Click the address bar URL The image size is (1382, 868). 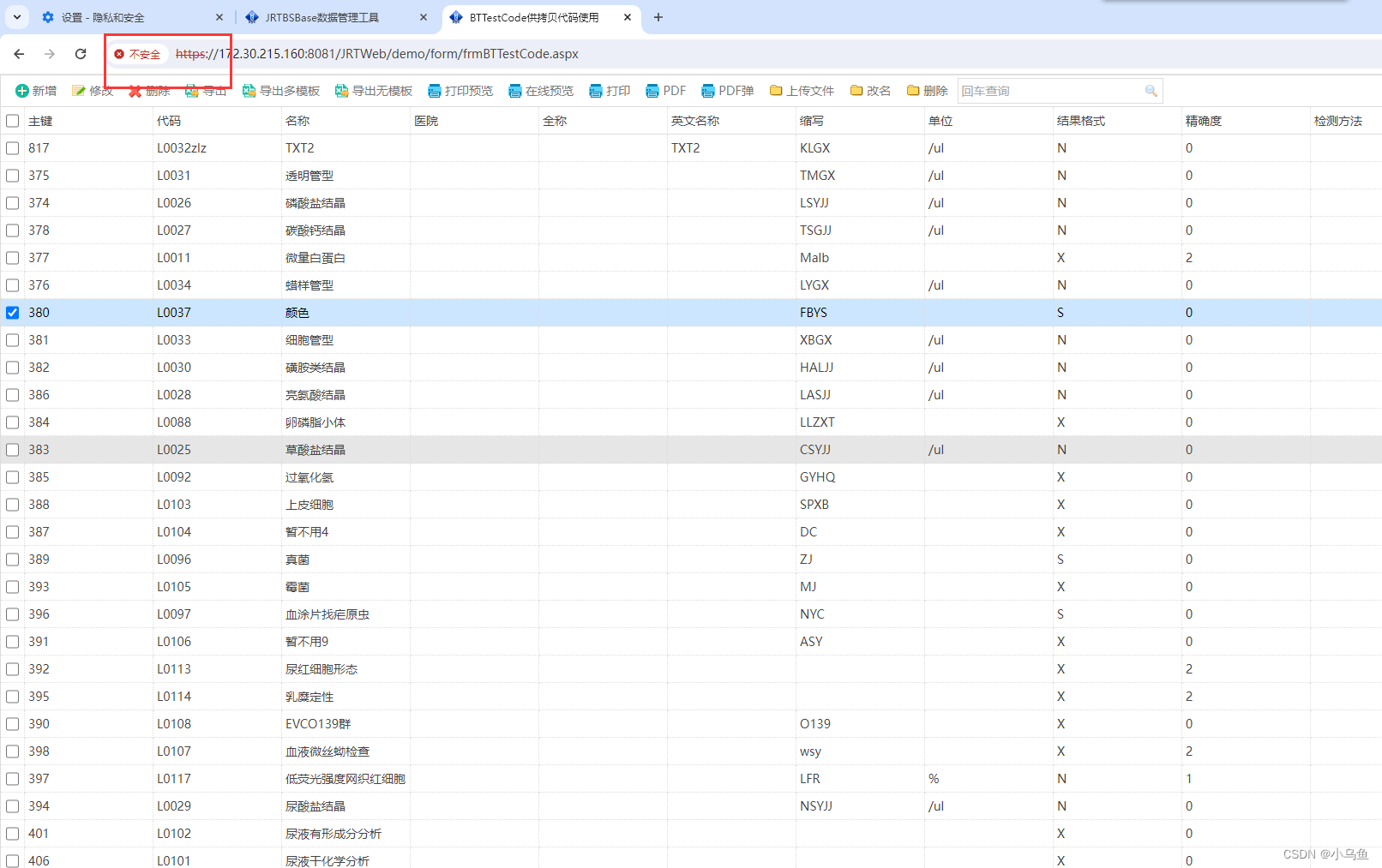[377, 54]
